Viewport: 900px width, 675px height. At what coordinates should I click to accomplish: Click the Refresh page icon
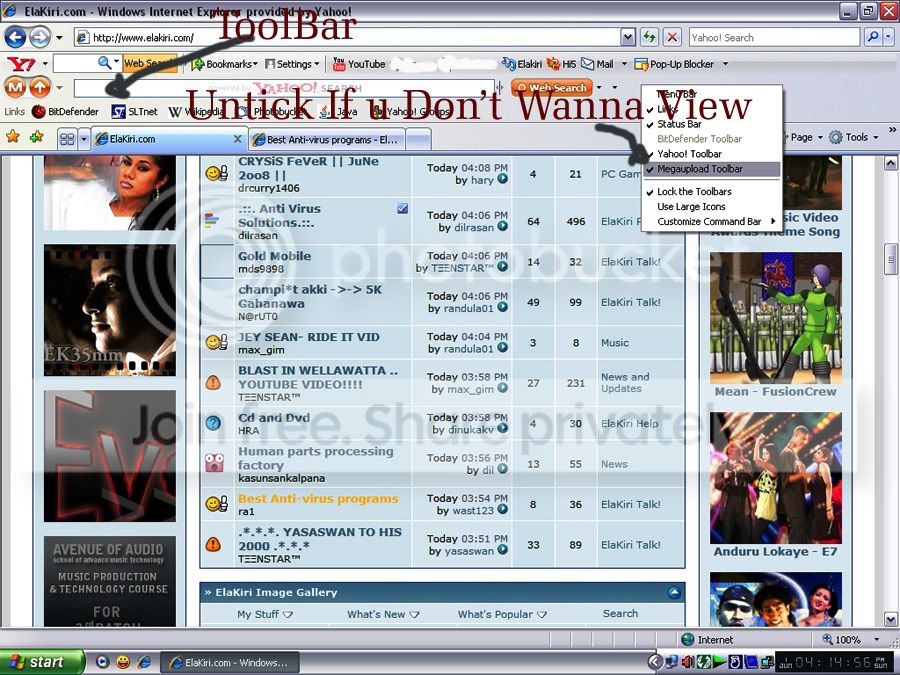[x=650, y=38]
